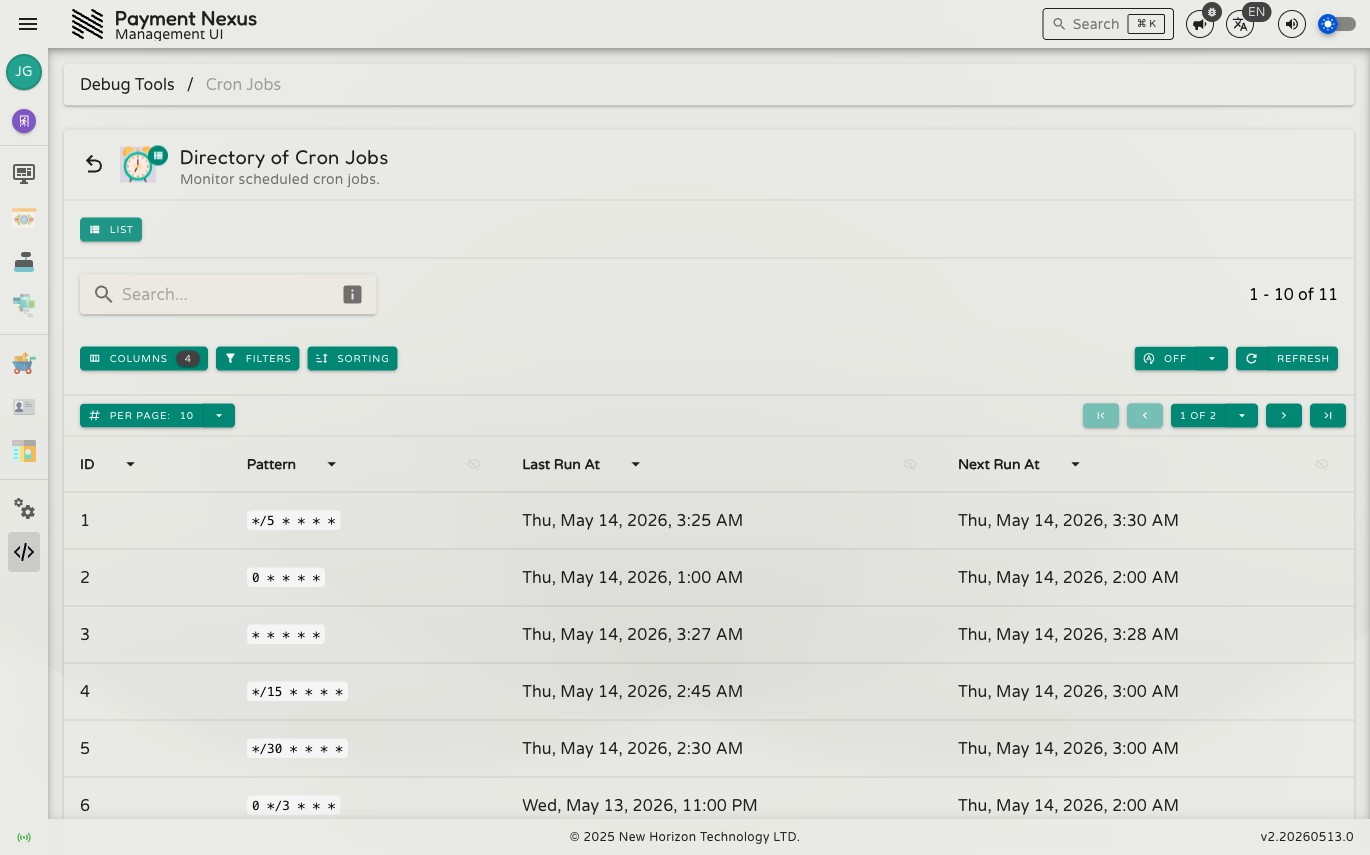The image size is (1370, 855).
Task: Open the COLUMNS selector button
Action: tap(144, 358)
